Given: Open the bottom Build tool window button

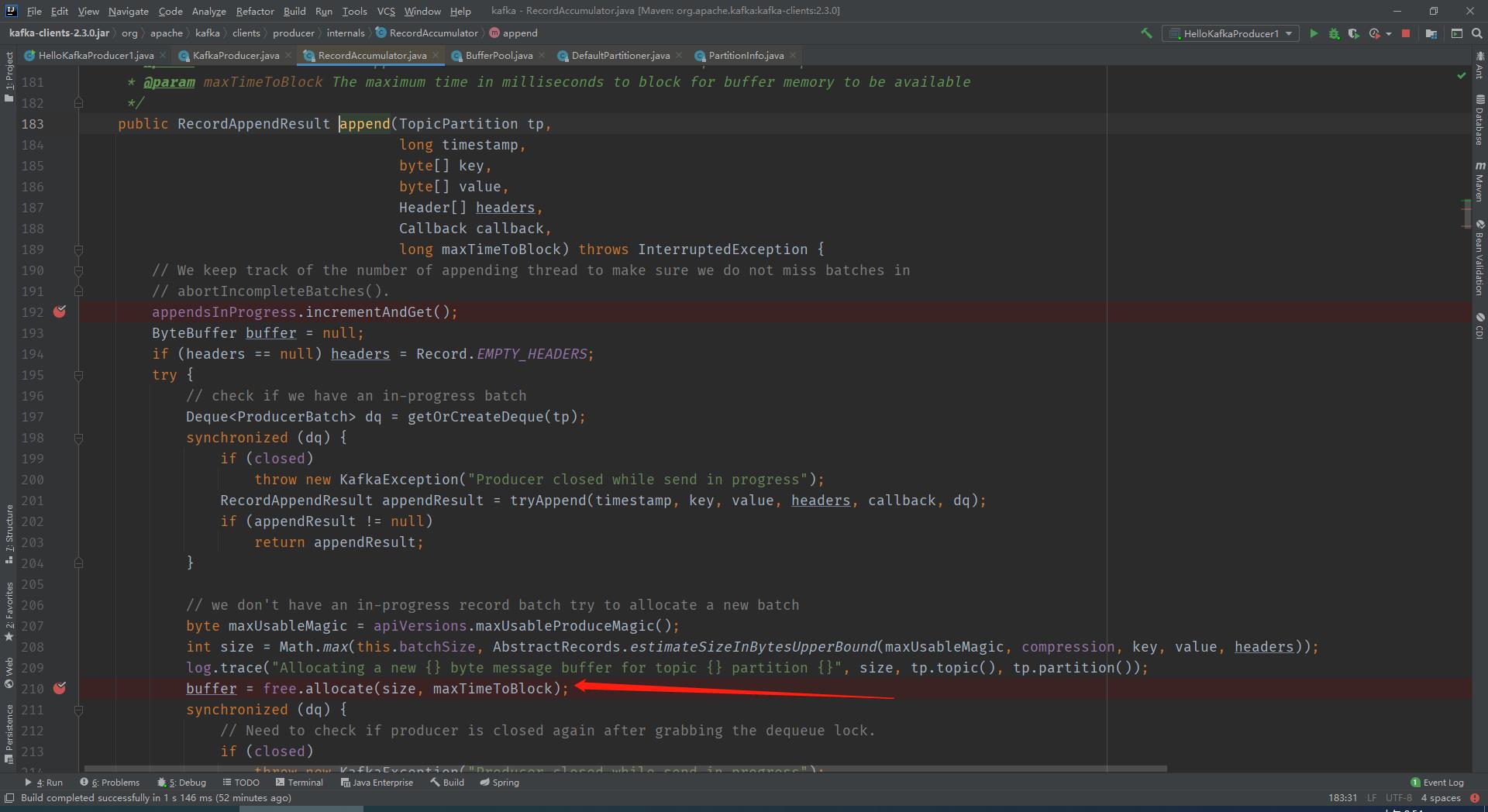Looking at the screenshot, I should [447, 783].
